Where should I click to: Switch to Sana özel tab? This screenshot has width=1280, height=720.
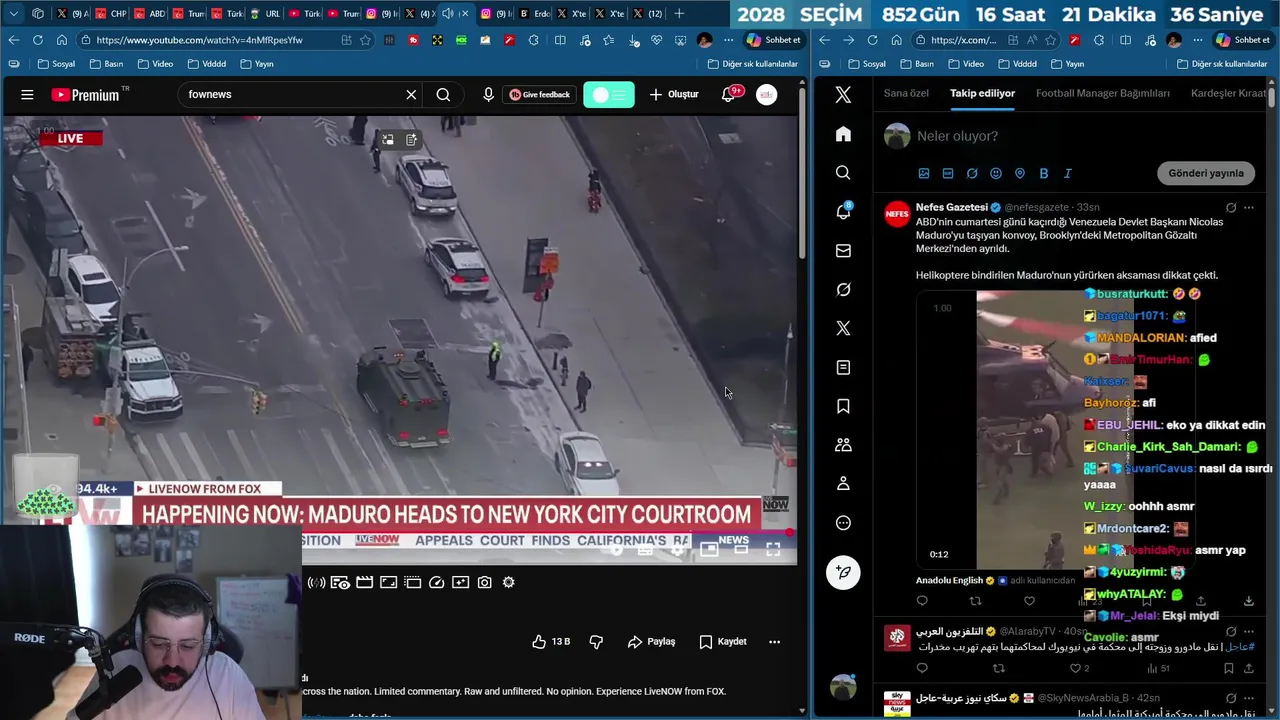click(x=906, y=93)
